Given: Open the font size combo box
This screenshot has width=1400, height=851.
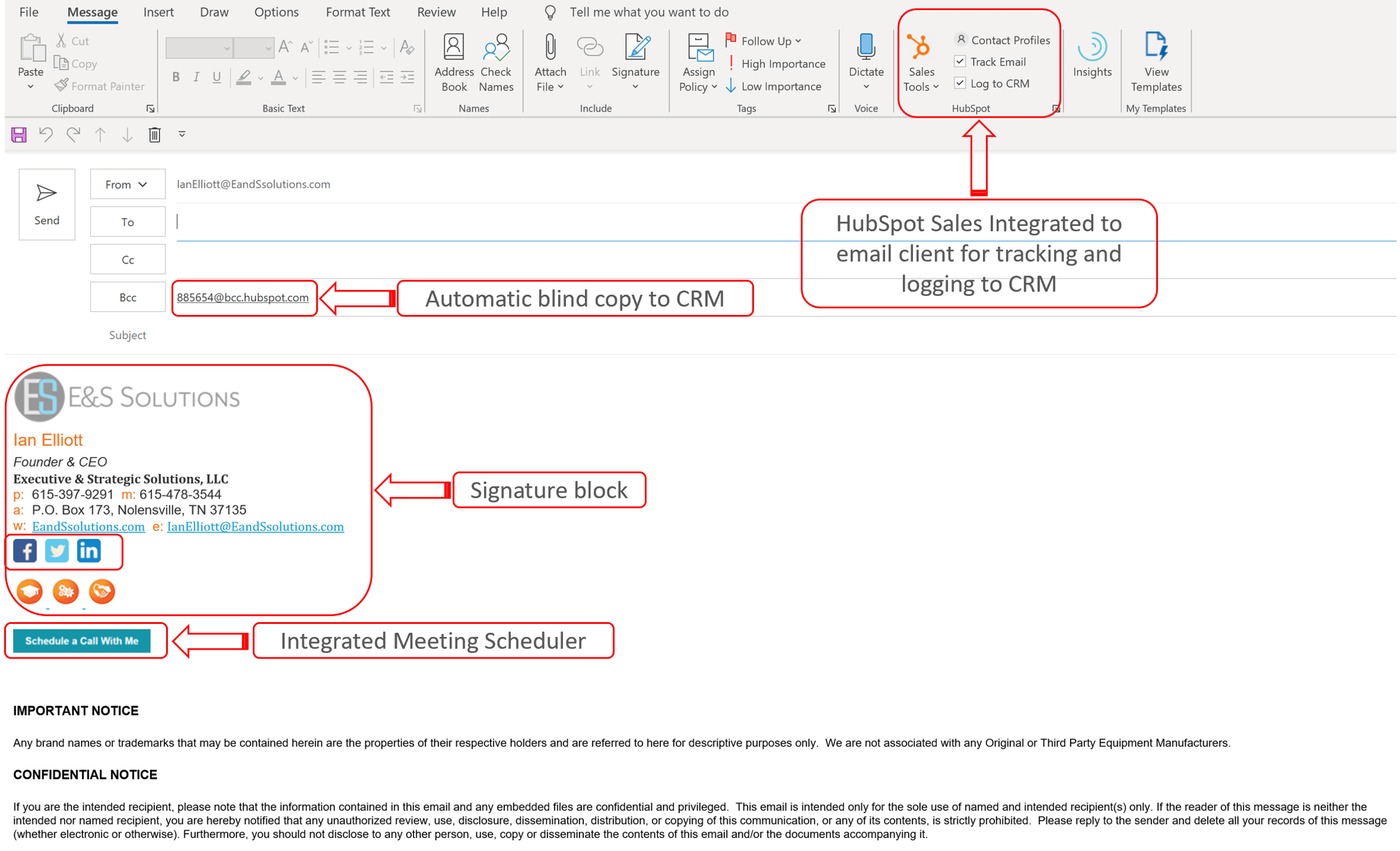Looking at the screenshot, I should (x=254, y=48).
